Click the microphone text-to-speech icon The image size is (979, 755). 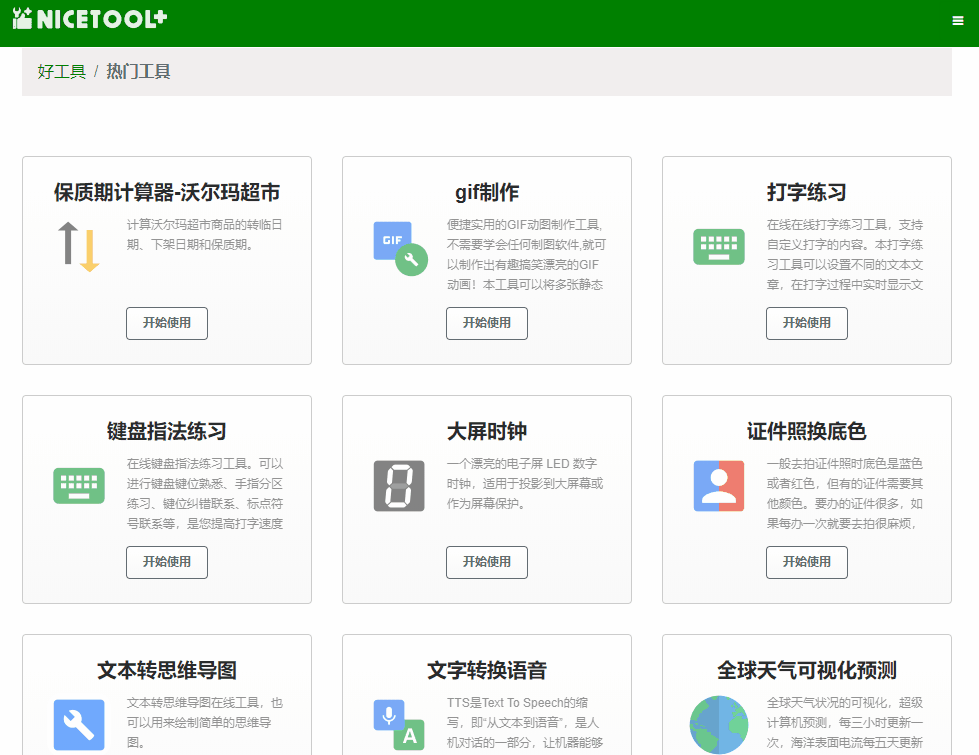click(x=399, y=724)
